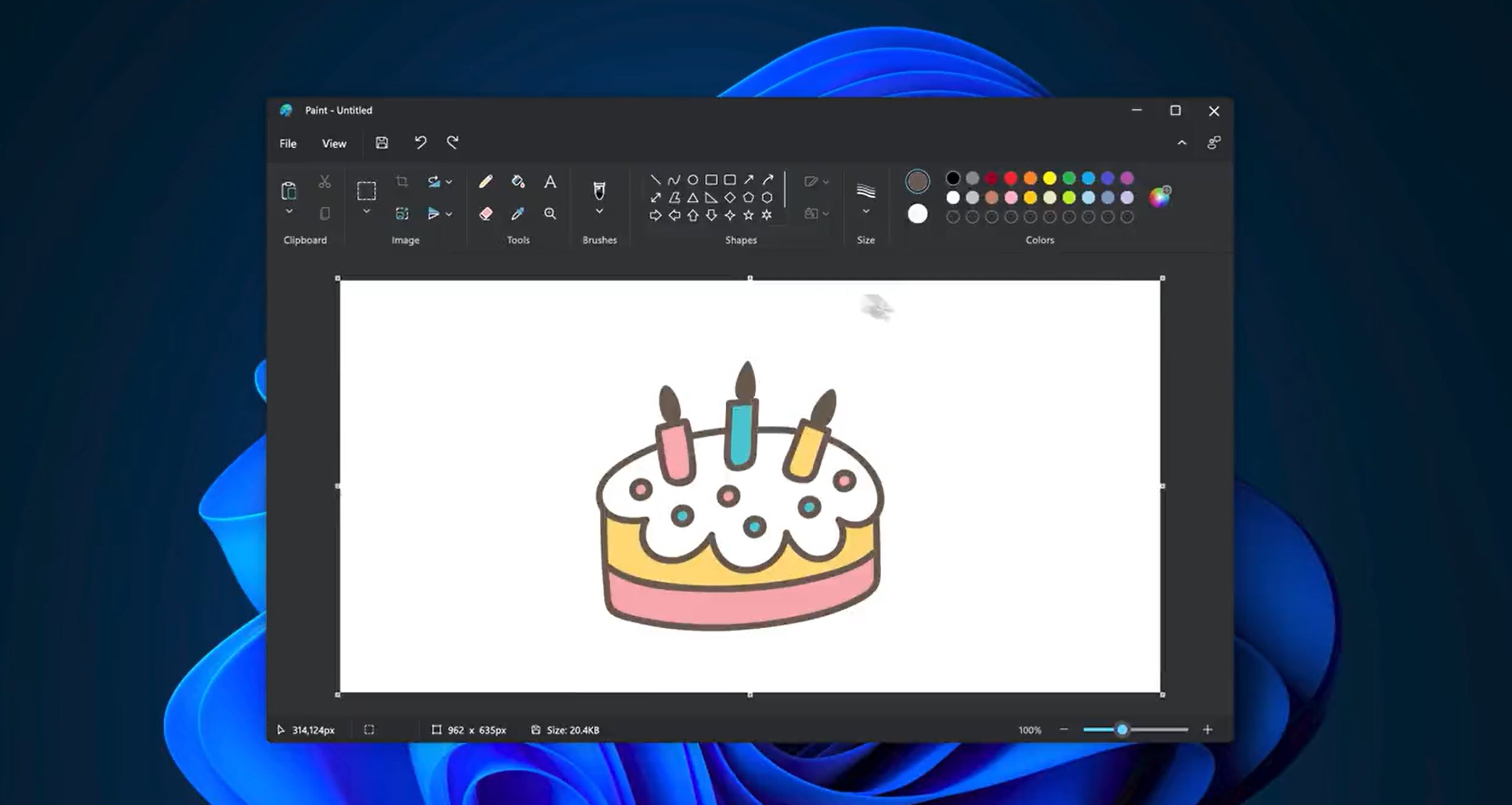This screenshot has width=1512, height=805.
Task: Open the File menu
Action: point(287,143)
